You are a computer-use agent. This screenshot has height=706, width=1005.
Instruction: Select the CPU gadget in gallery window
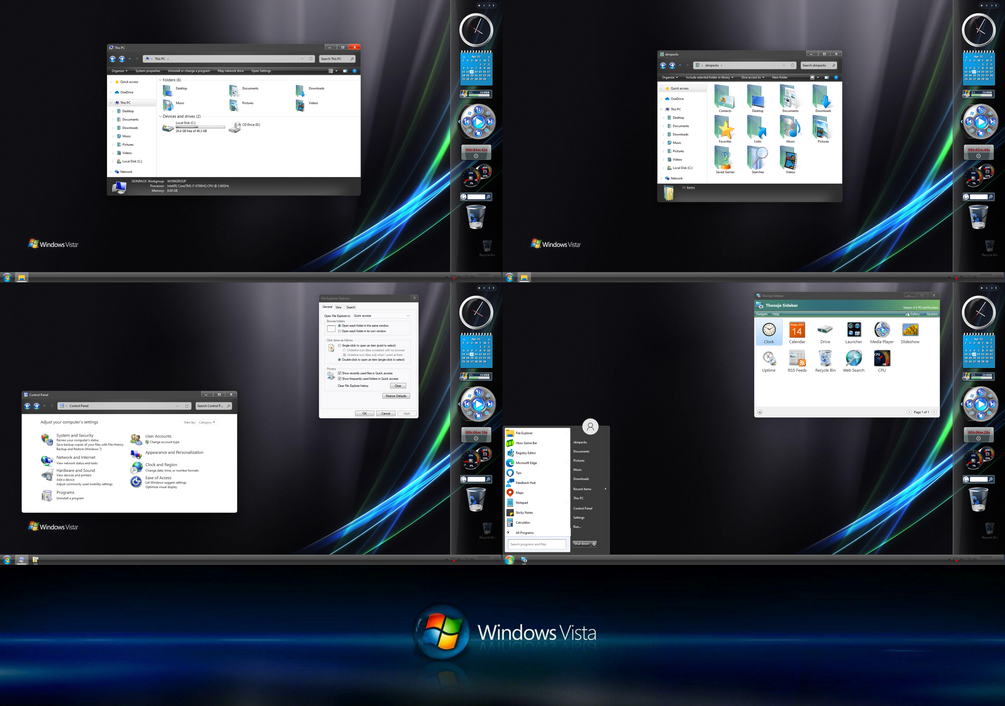coord(882,361)
